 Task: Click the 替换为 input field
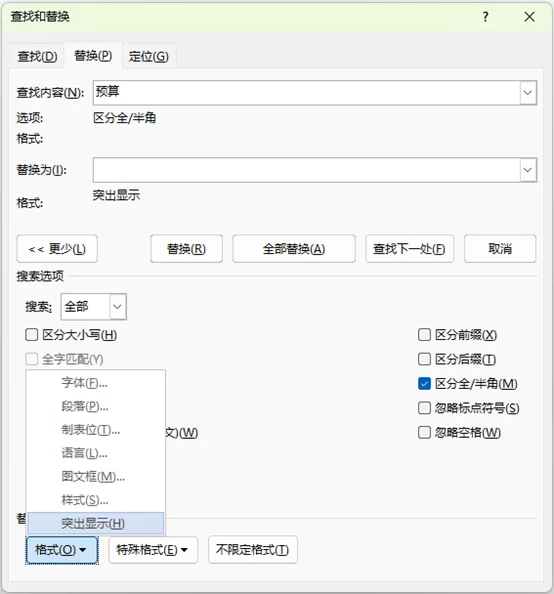click(306, 170)
